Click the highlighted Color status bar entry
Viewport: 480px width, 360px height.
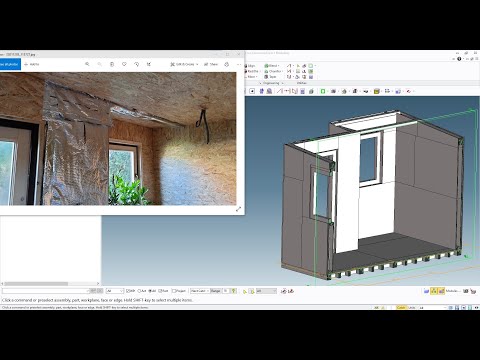click(x=401, y=307)
